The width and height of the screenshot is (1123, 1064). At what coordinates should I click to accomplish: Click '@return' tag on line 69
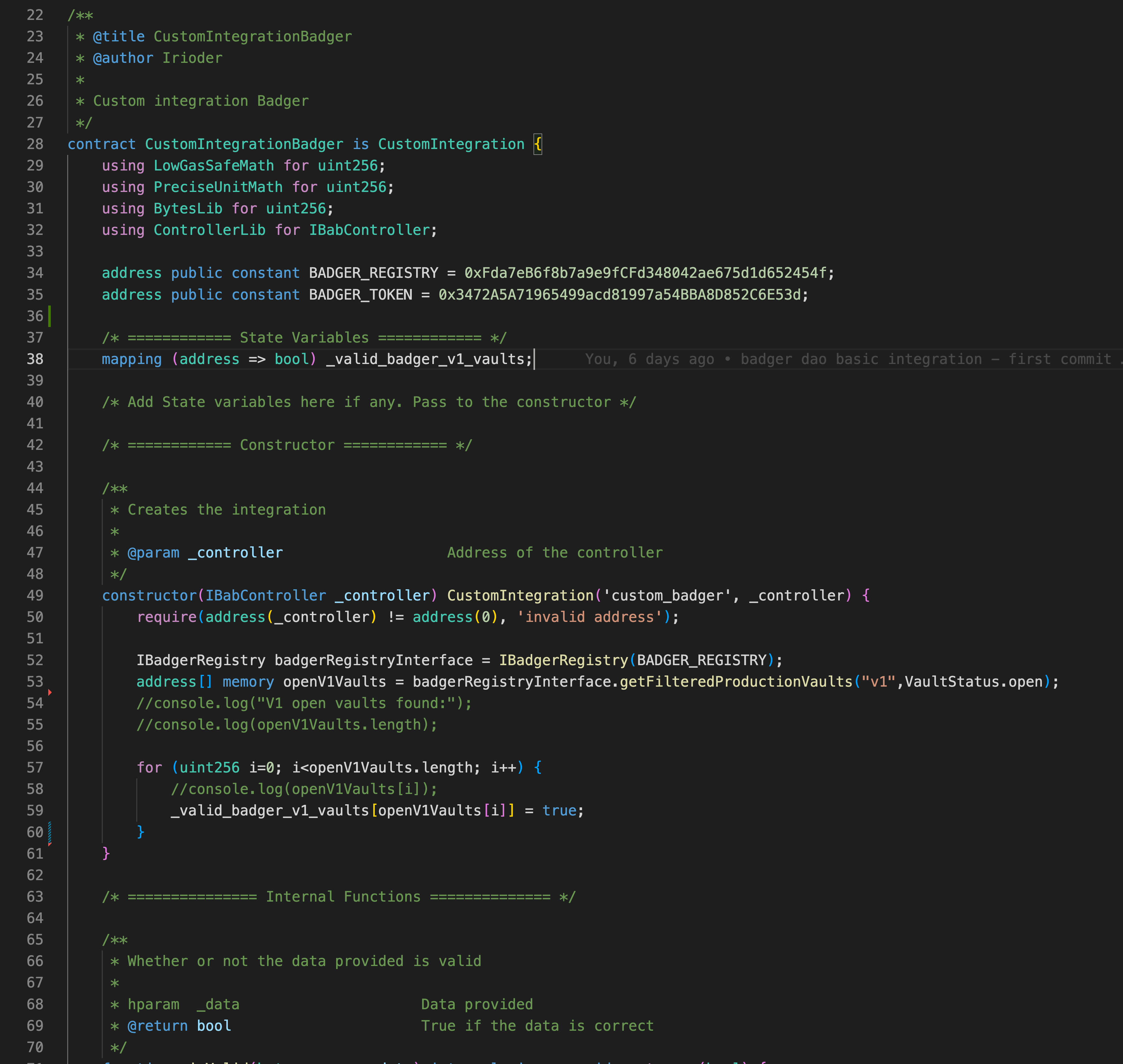coord(158,1026)
